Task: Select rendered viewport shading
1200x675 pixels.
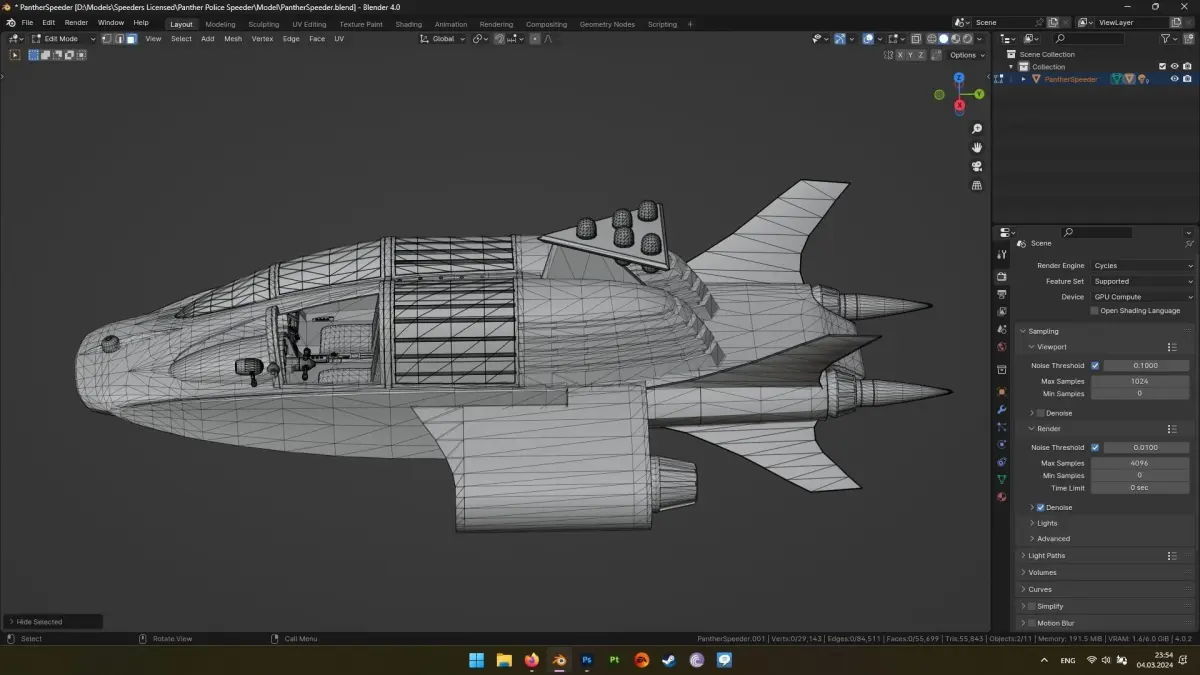Action: click(967, 39)
